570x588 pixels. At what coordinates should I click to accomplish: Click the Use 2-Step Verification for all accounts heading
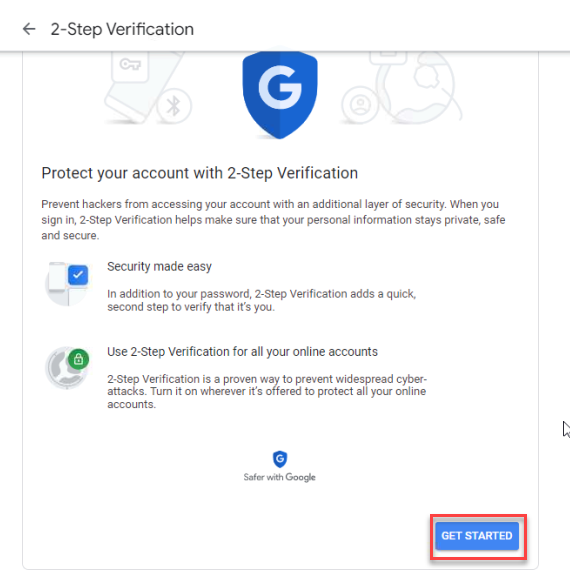[242, 352]
